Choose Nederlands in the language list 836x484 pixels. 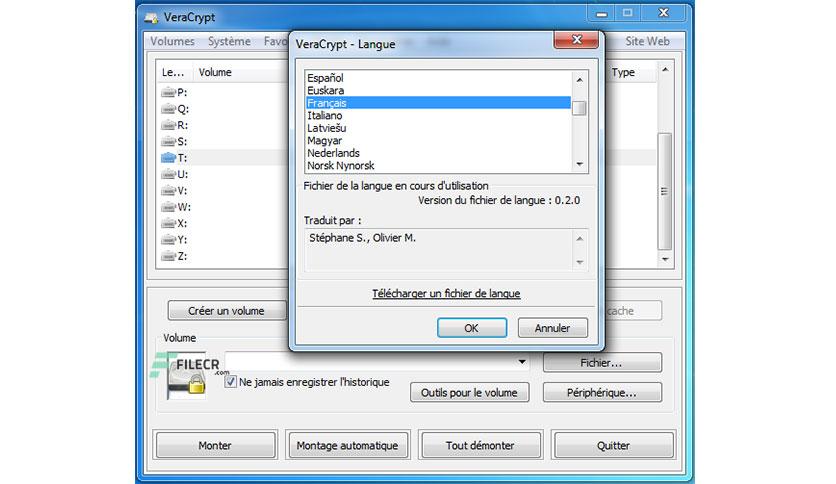438,153
